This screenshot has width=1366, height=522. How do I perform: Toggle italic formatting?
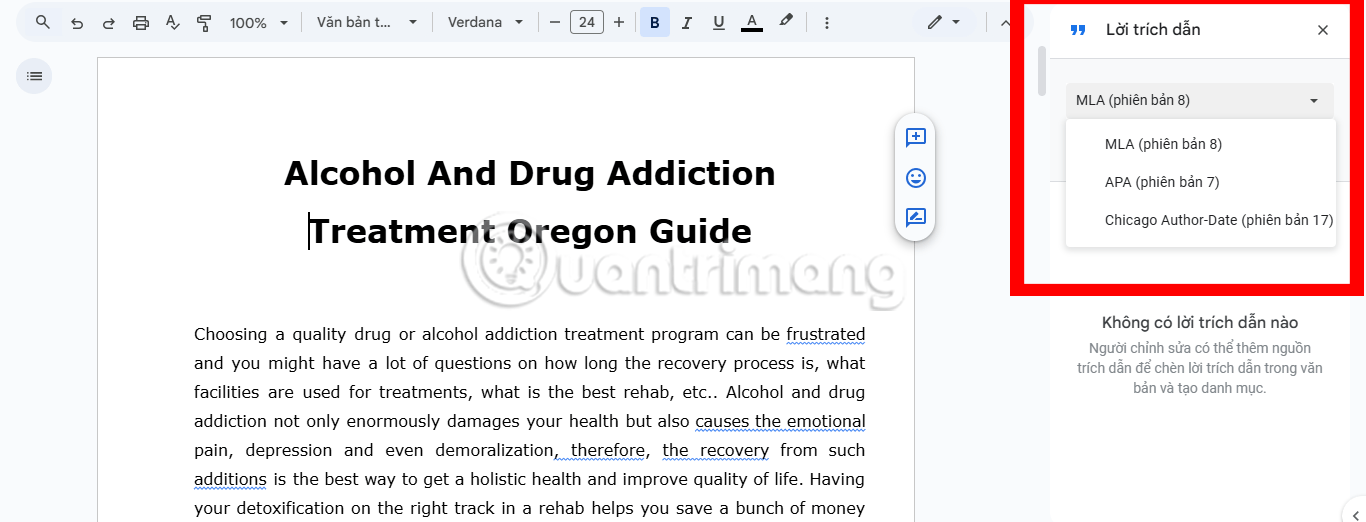687,22
